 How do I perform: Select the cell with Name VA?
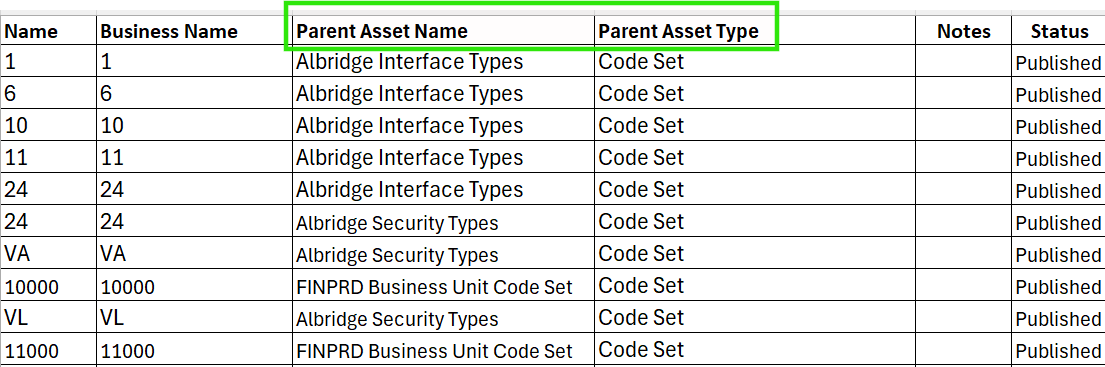[x=48, y=254]
